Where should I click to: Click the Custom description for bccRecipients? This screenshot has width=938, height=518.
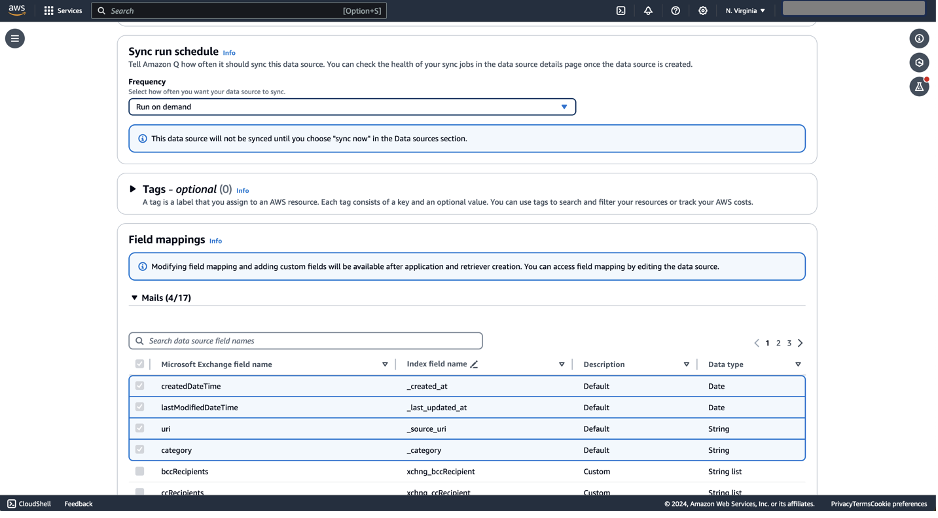coord(597,472)
